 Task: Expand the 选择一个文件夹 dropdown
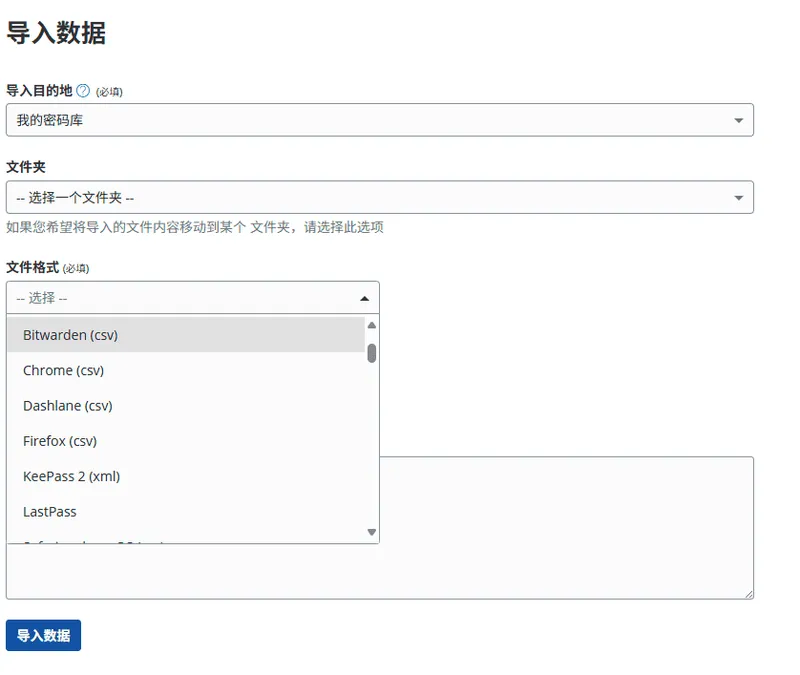coord(379,197)
